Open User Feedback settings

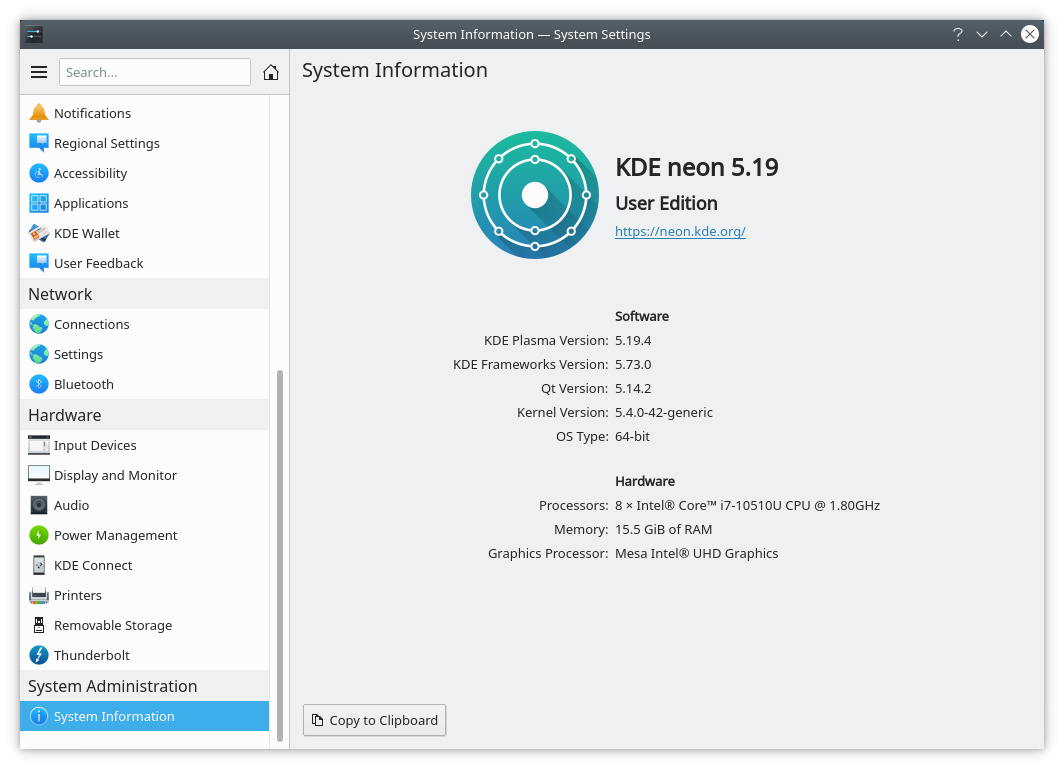pos(145,263)
